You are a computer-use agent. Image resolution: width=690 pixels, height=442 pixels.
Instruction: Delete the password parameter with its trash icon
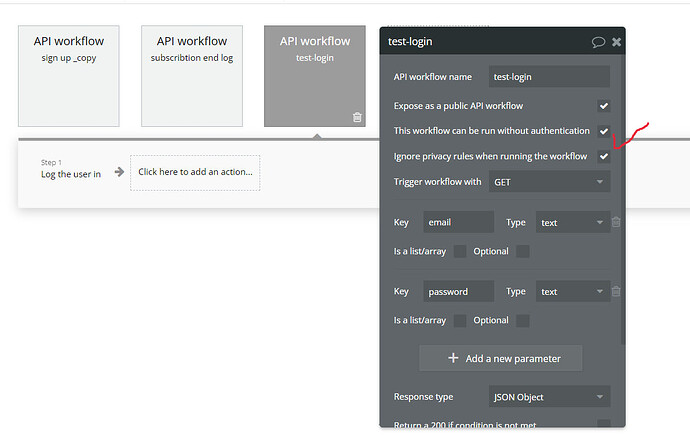click(616, 291)
